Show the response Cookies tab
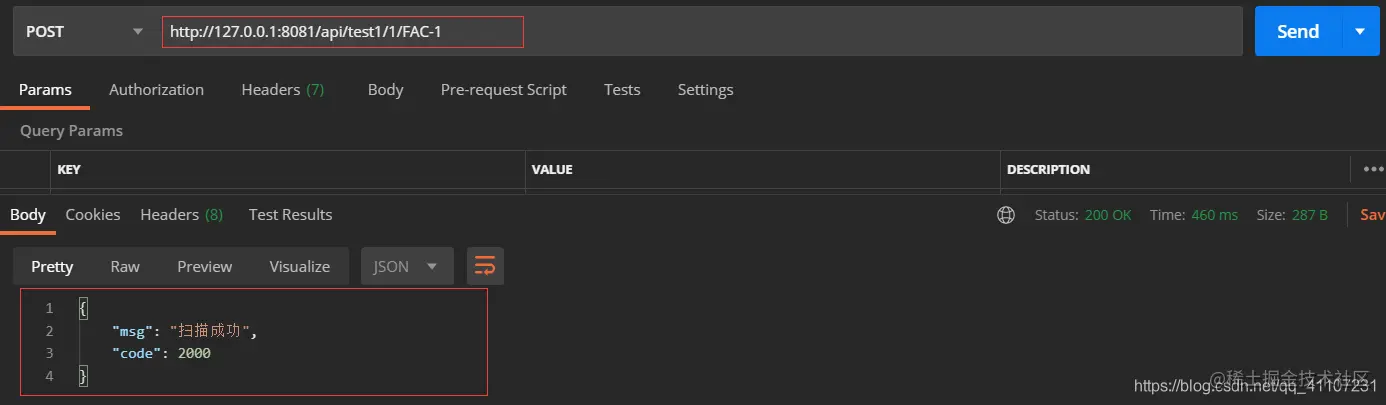1386x405 pixels. [x=93, y=215]
